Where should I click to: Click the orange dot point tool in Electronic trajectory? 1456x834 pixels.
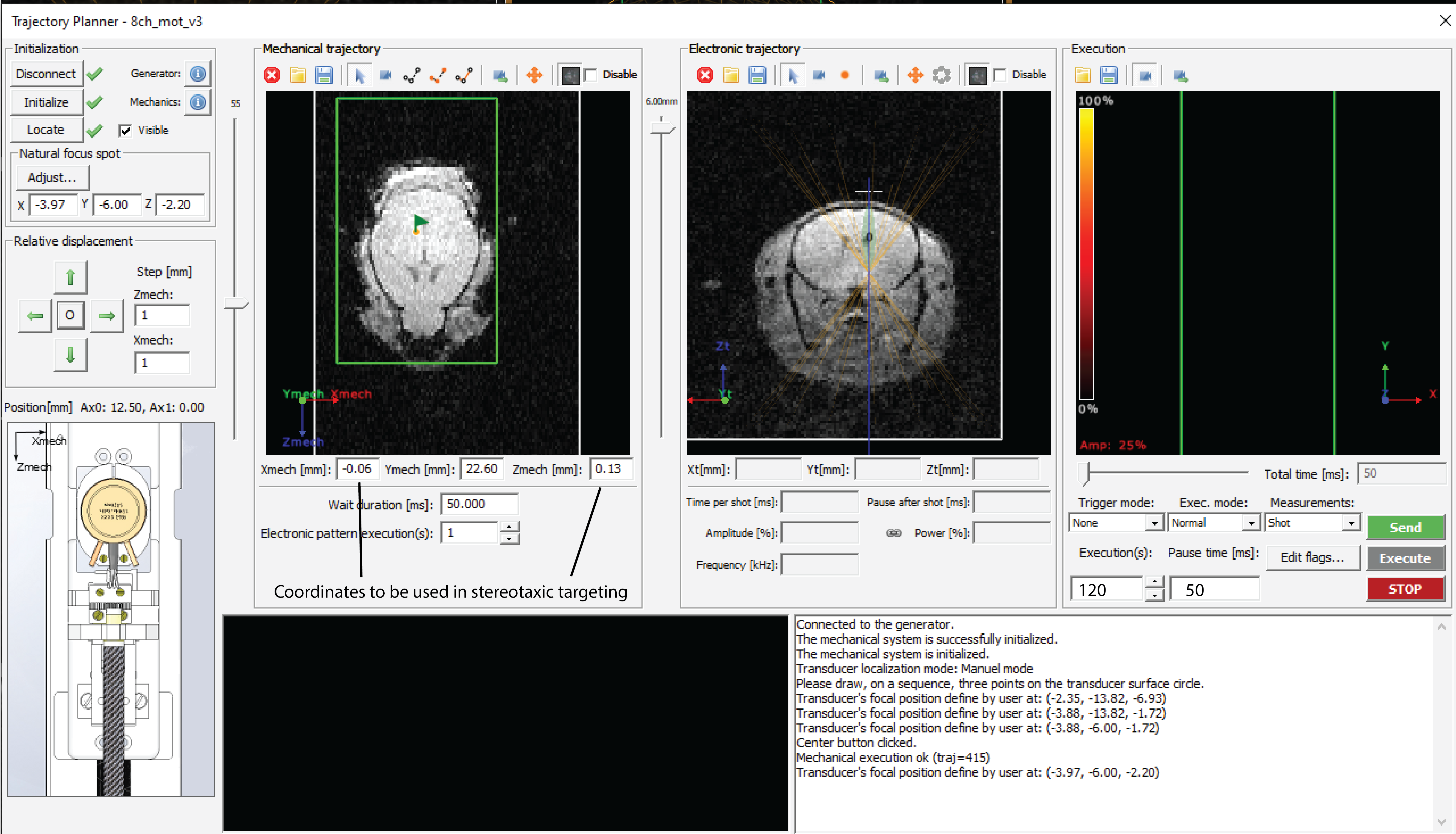coord(845,75)
